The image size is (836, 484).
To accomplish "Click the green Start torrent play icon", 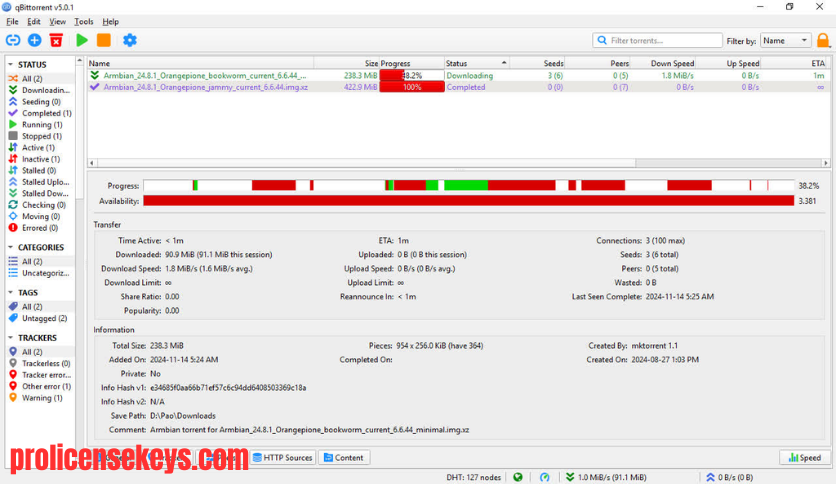I will 82,40.
